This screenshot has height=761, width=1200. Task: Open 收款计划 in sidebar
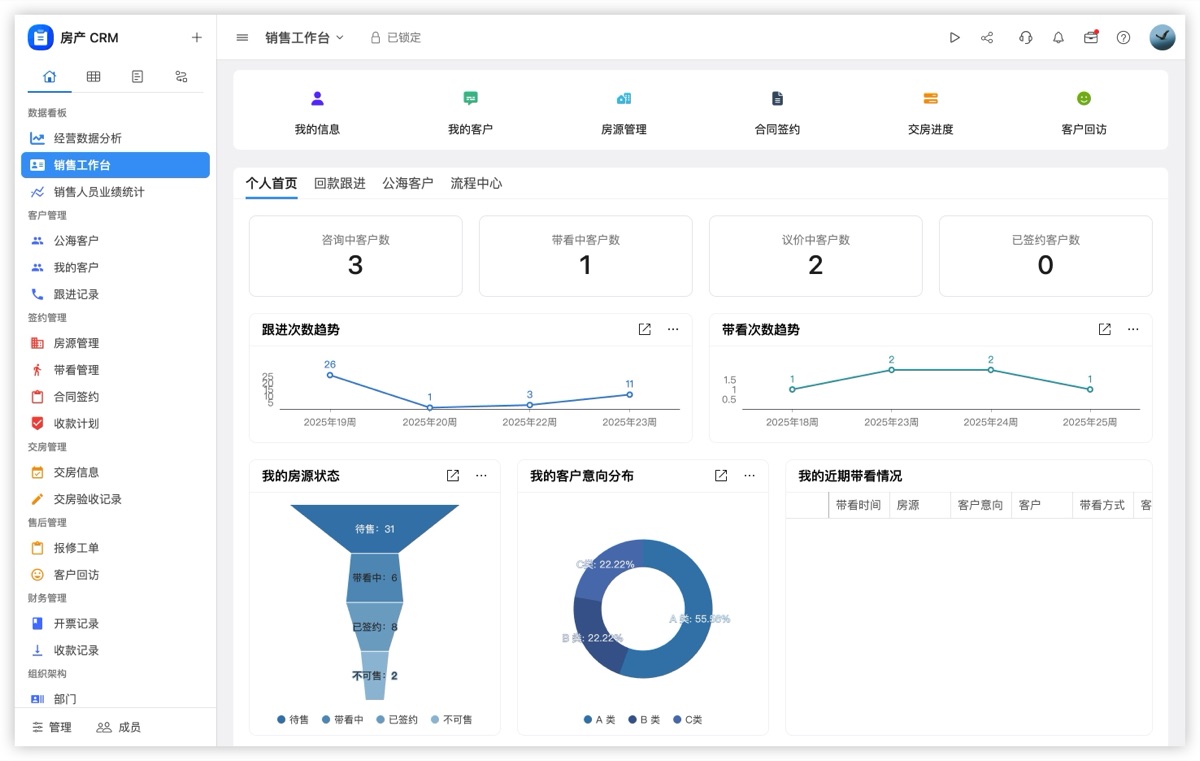115,423
